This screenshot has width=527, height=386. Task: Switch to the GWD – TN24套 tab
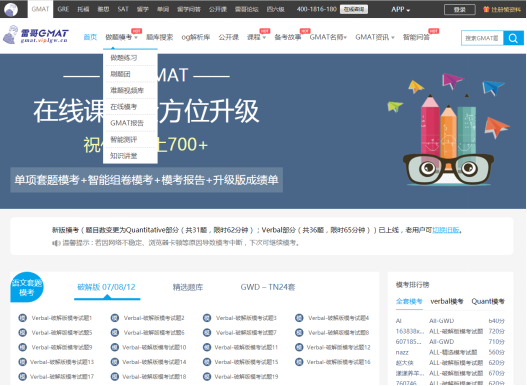268,287
